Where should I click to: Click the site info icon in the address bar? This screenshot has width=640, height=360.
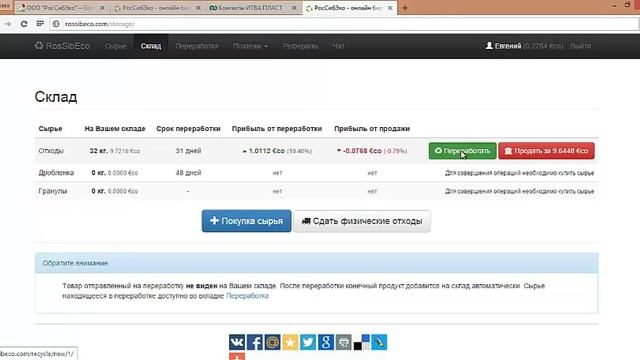point(56,24)
